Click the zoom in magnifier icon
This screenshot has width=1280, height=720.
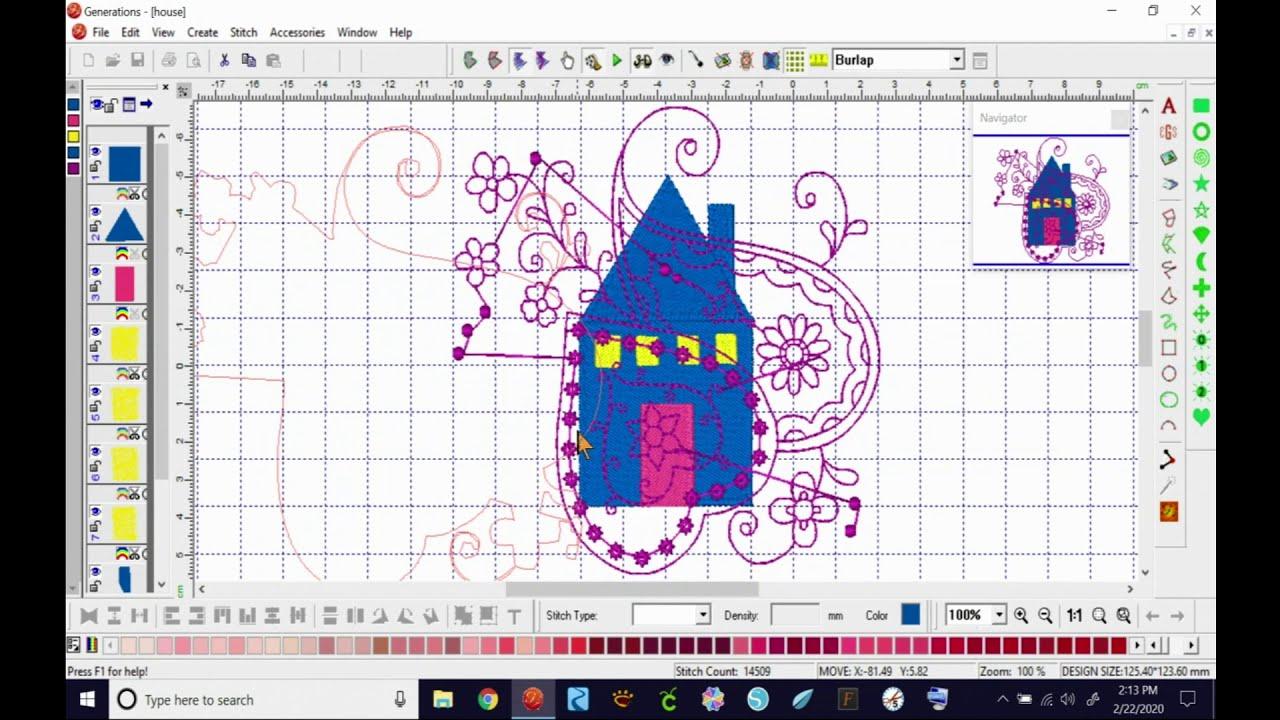[1021, 616]
